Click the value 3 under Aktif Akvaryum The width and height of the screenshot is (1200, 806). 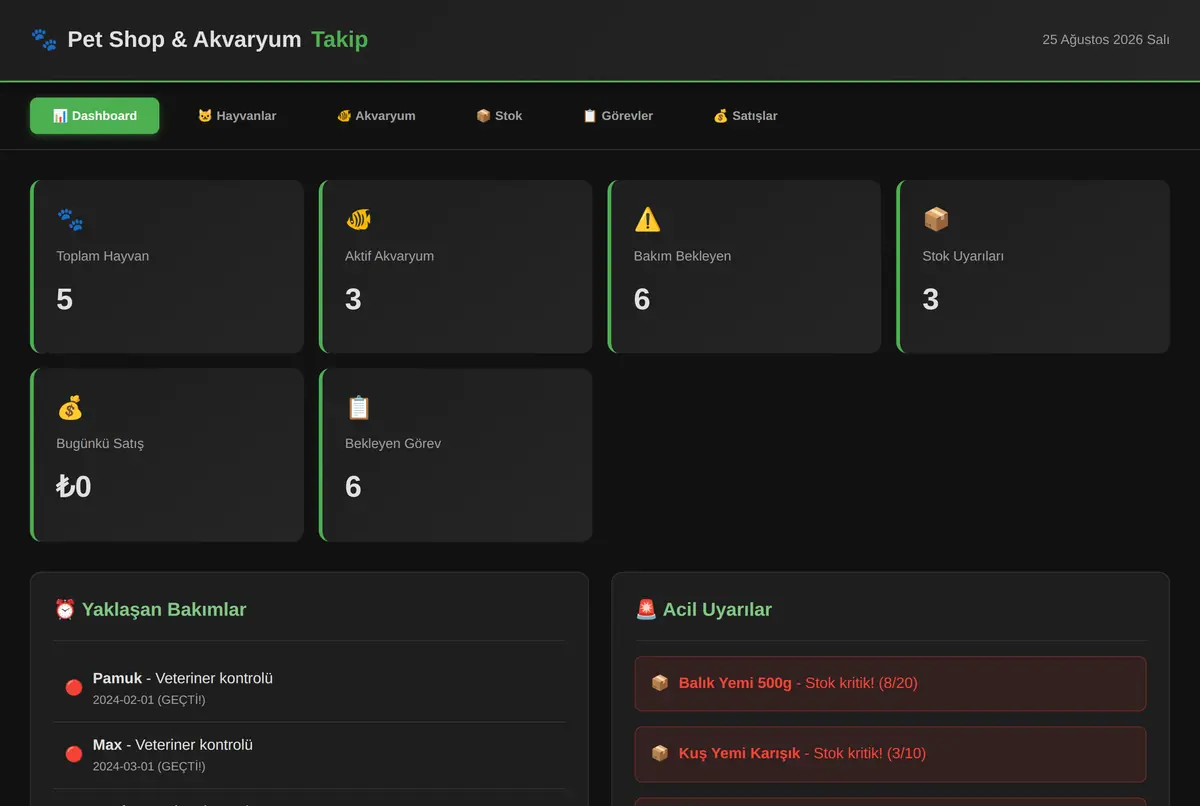353,299
